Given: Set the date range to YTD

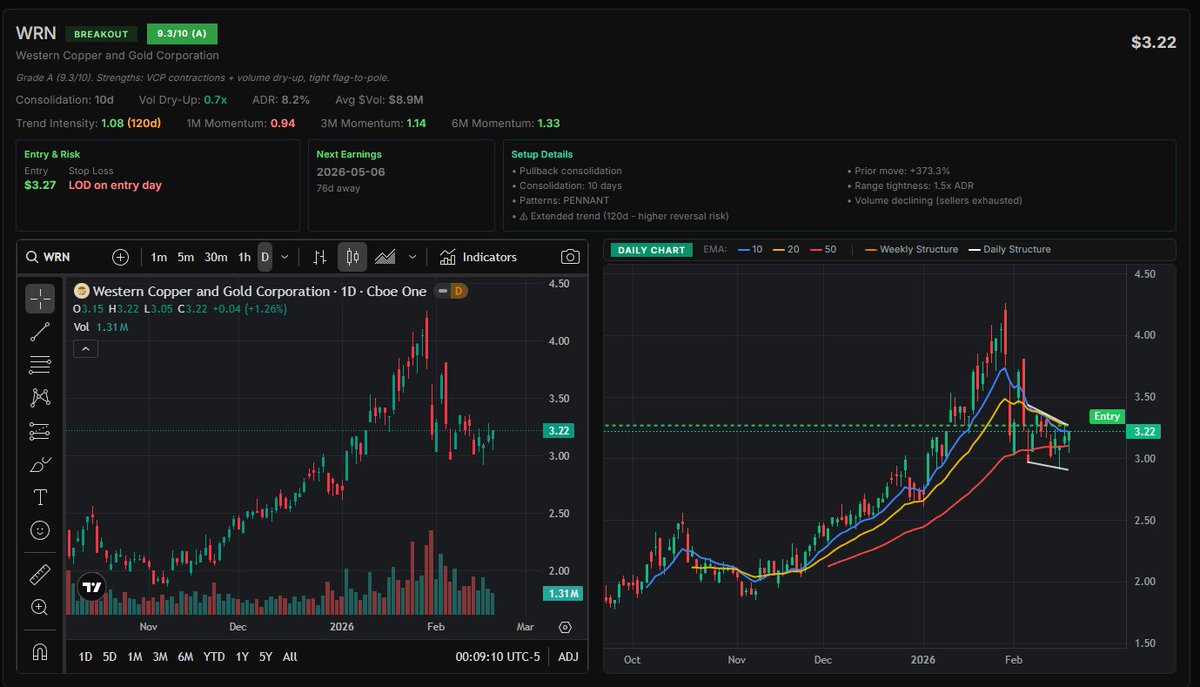Looking at the screenshot, I should pos(213,657).
